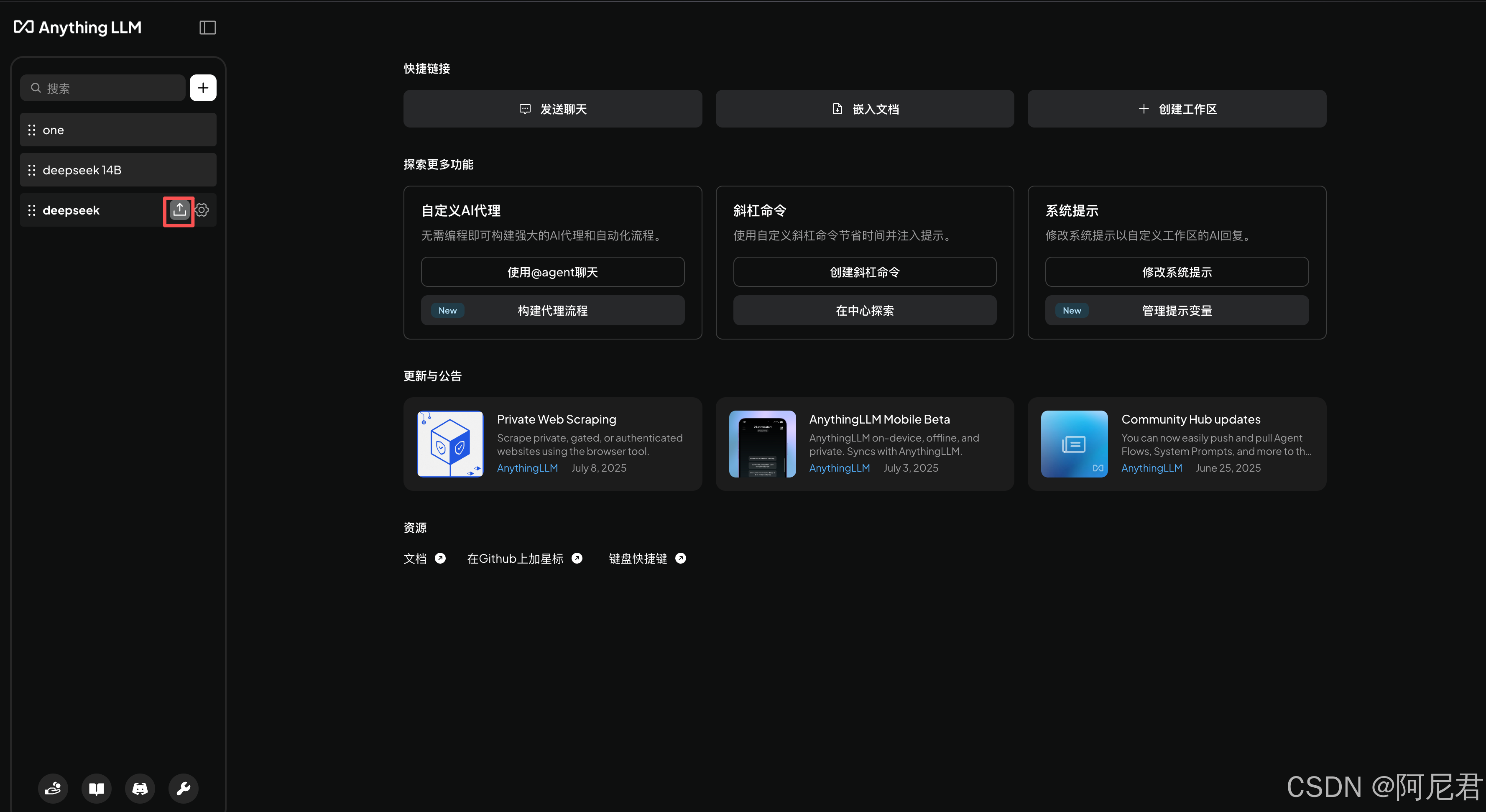Click 创建斜杠命令 button

tap(864, 272)
